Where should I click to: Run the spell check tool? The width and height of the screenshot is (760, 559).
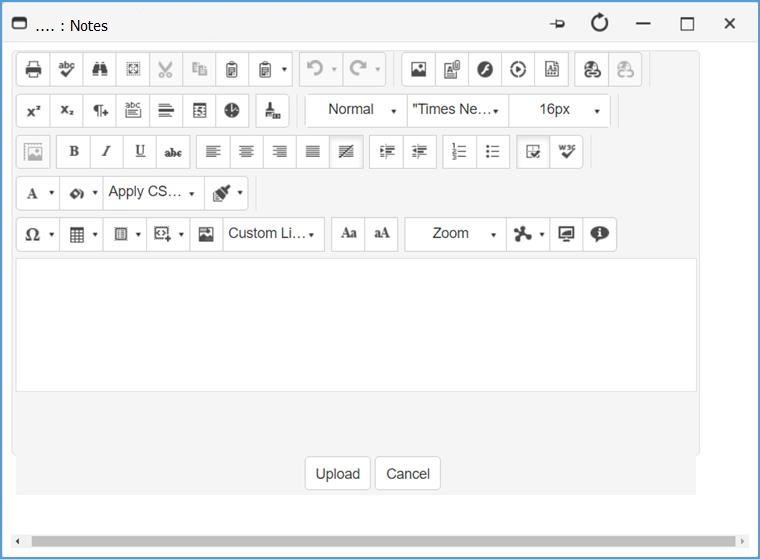[x=66, y=70]
